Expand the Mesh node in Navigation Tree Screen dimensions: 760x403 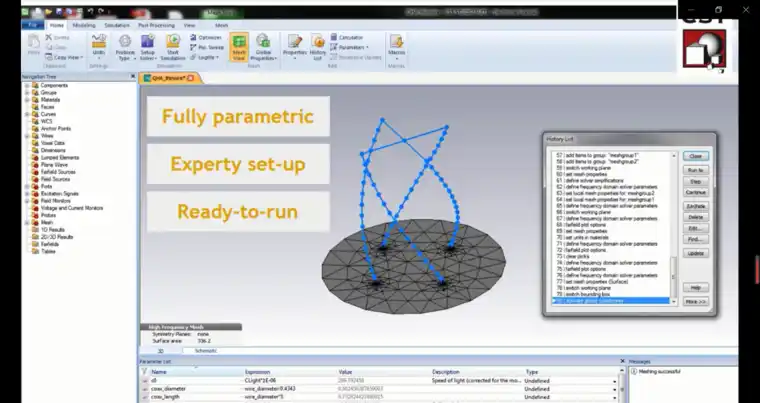coord(27,223)
